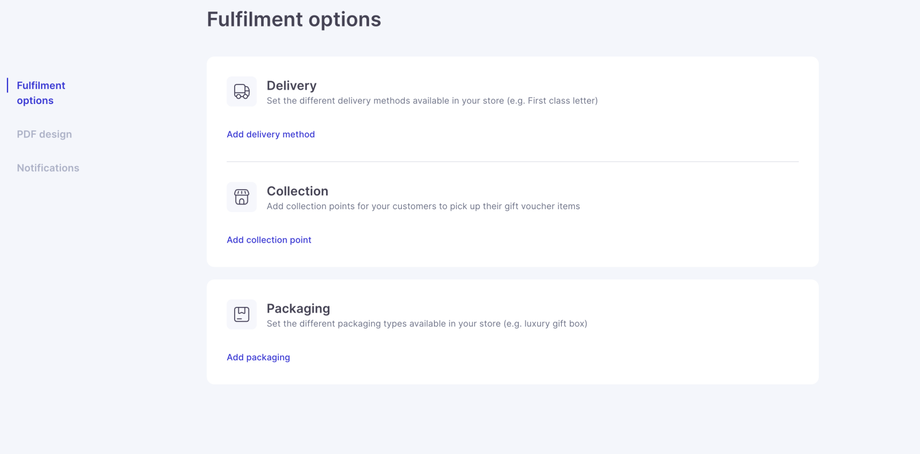Click the Add delivery method link

coord(270,134)
